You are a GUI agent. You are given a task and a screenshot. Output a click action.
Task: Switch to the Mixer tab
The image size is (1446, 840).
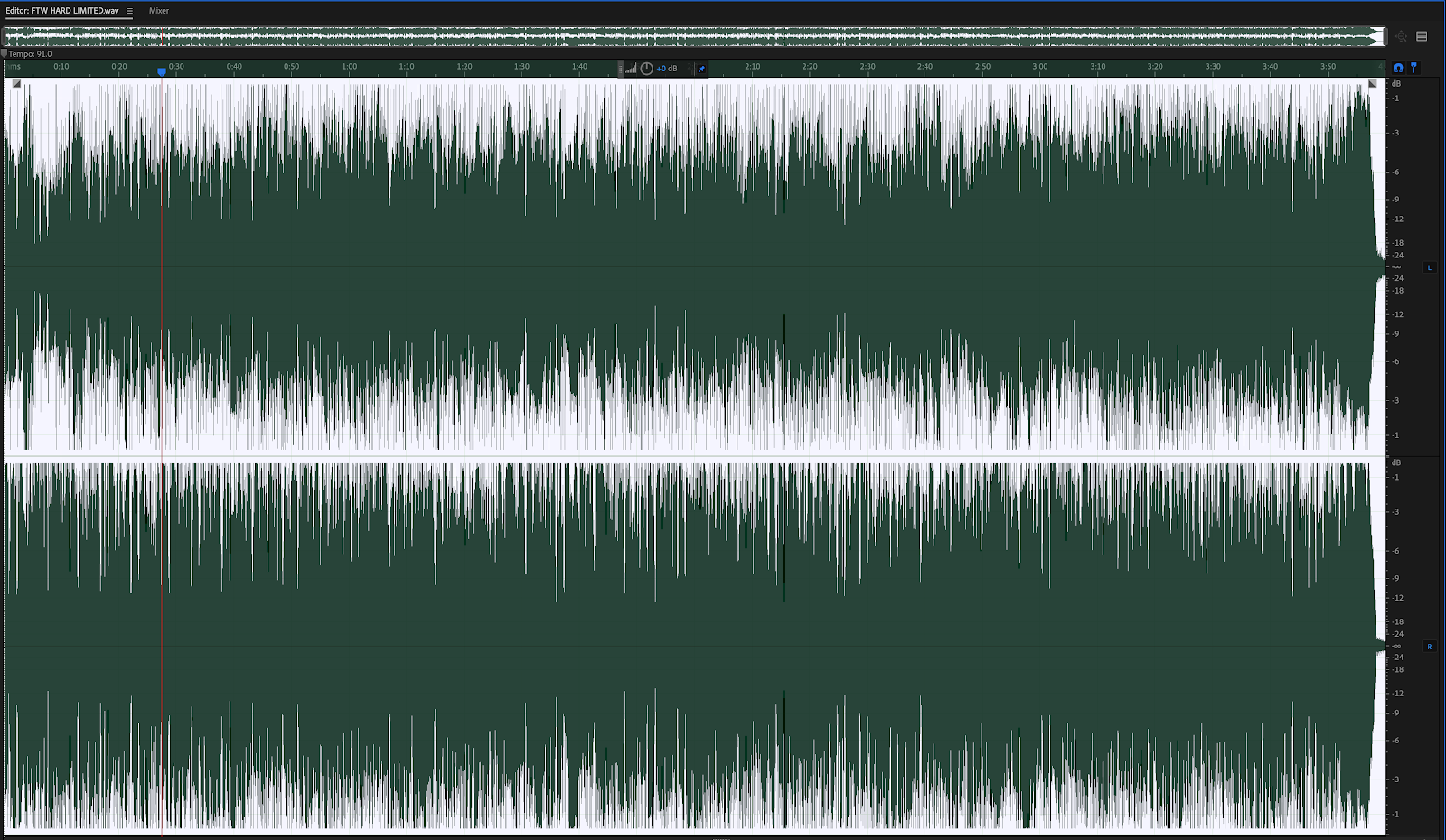coord(159,11)
